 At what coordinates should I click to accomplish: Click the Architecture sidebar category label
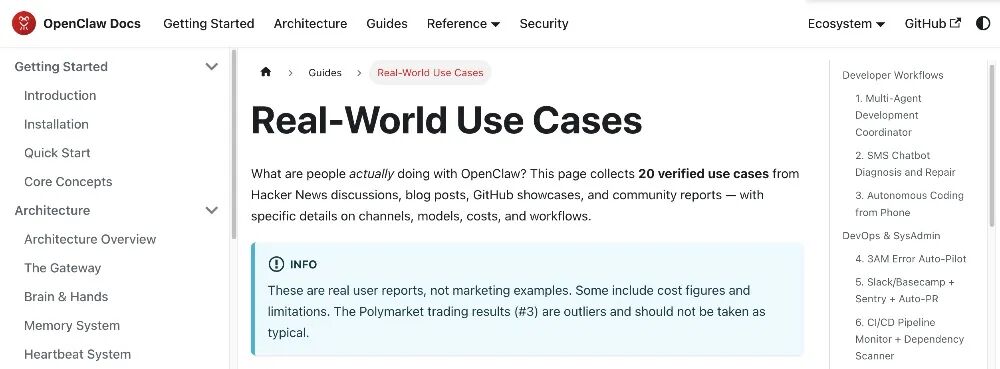(52, 210)
